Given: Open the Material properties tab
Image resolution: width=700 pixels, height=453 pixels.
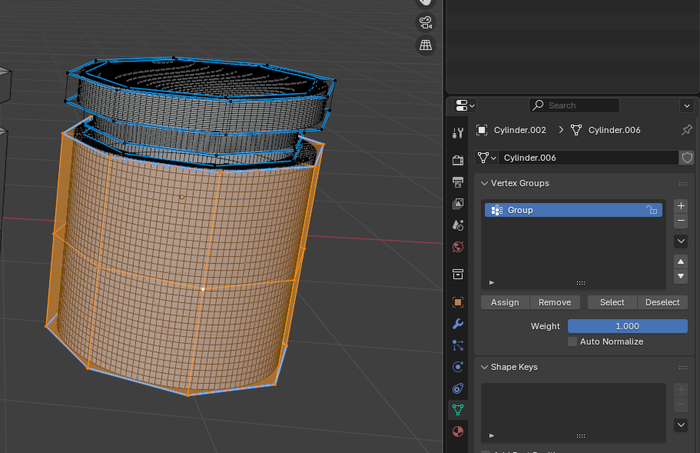Looking at the screenshot, I should [x=458, y=431].
